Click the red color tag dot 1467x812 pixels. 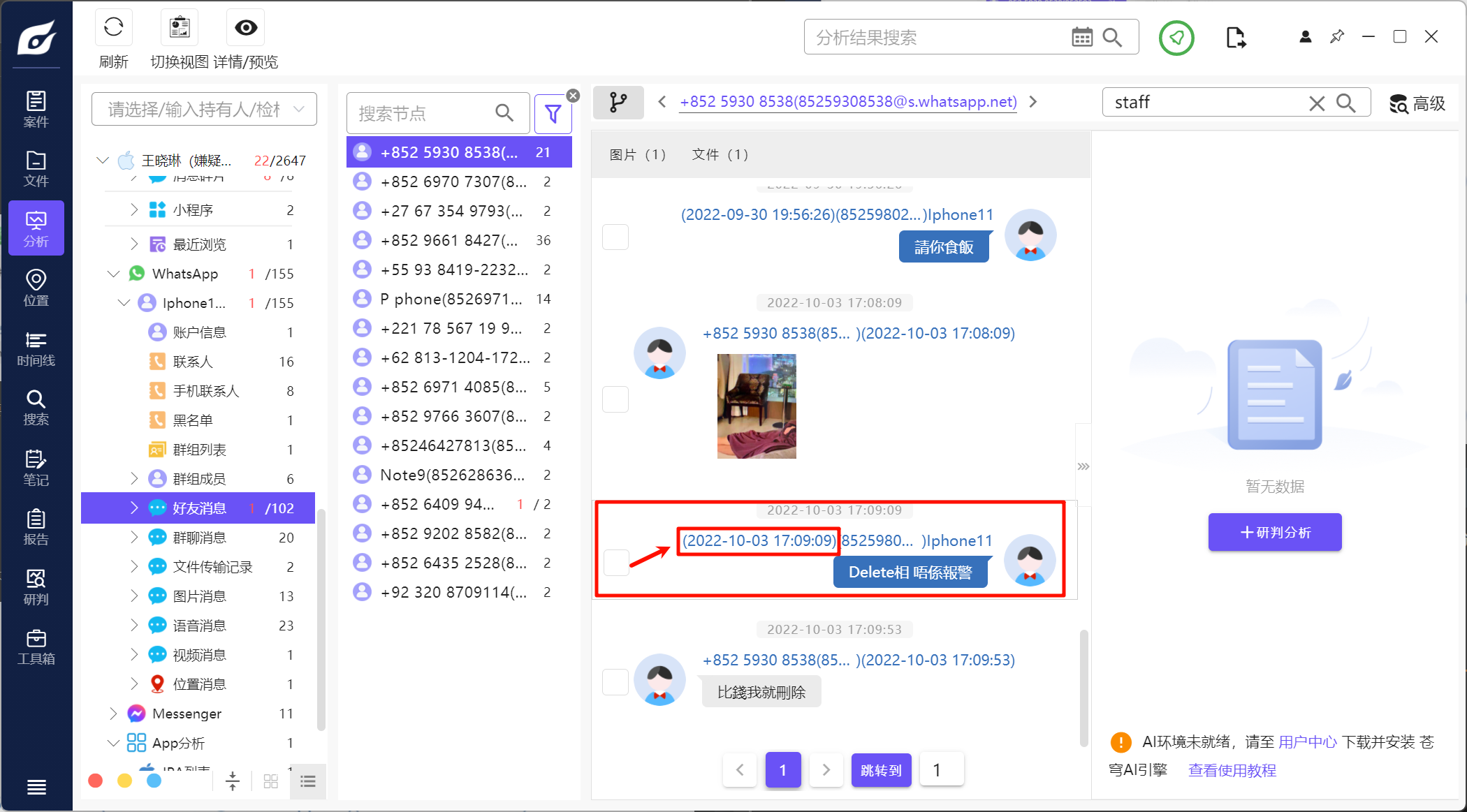pyautogui.click(x=96, y=781)
